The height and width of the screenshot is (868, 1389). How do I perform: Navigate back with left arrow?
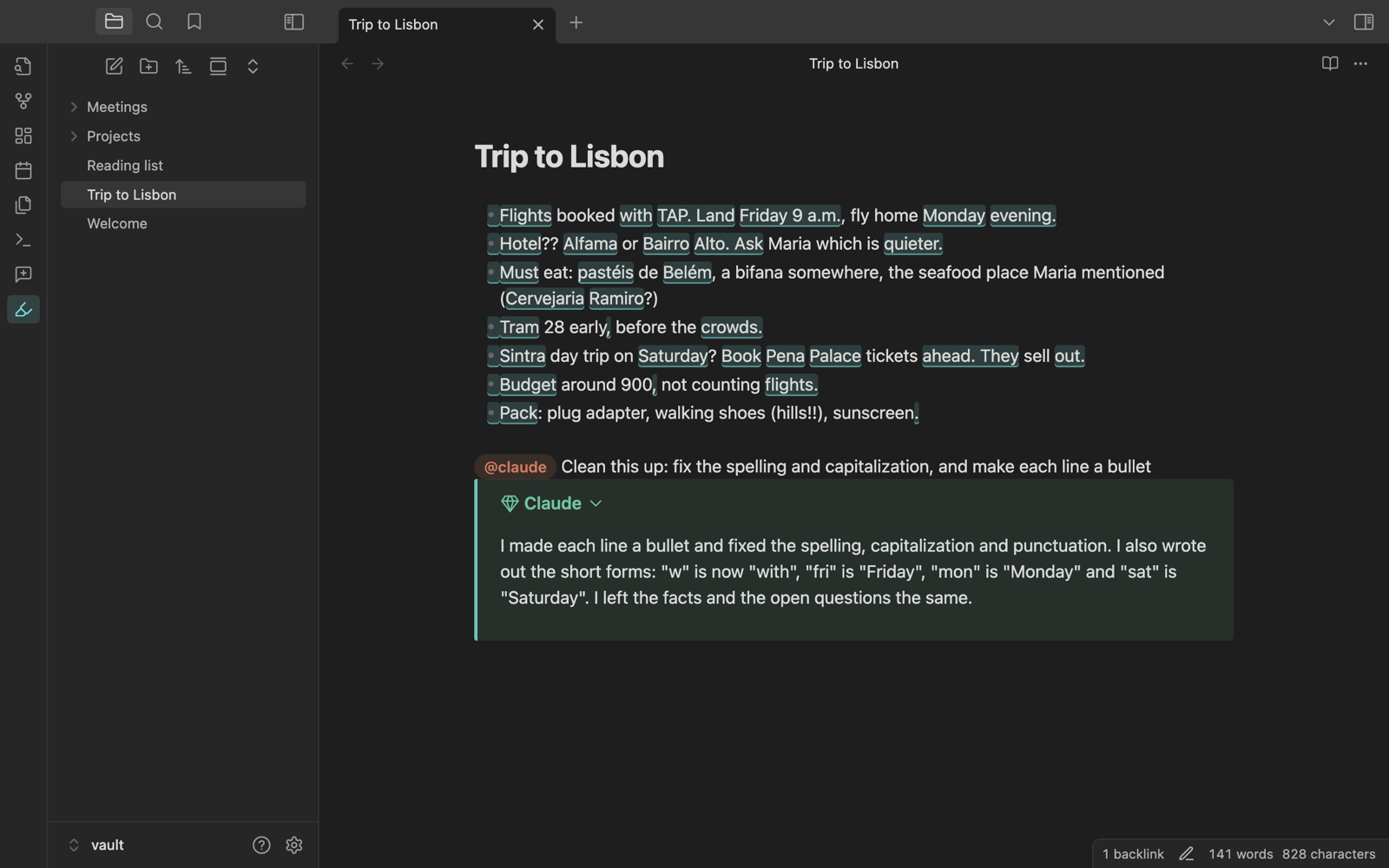(347, 64)
